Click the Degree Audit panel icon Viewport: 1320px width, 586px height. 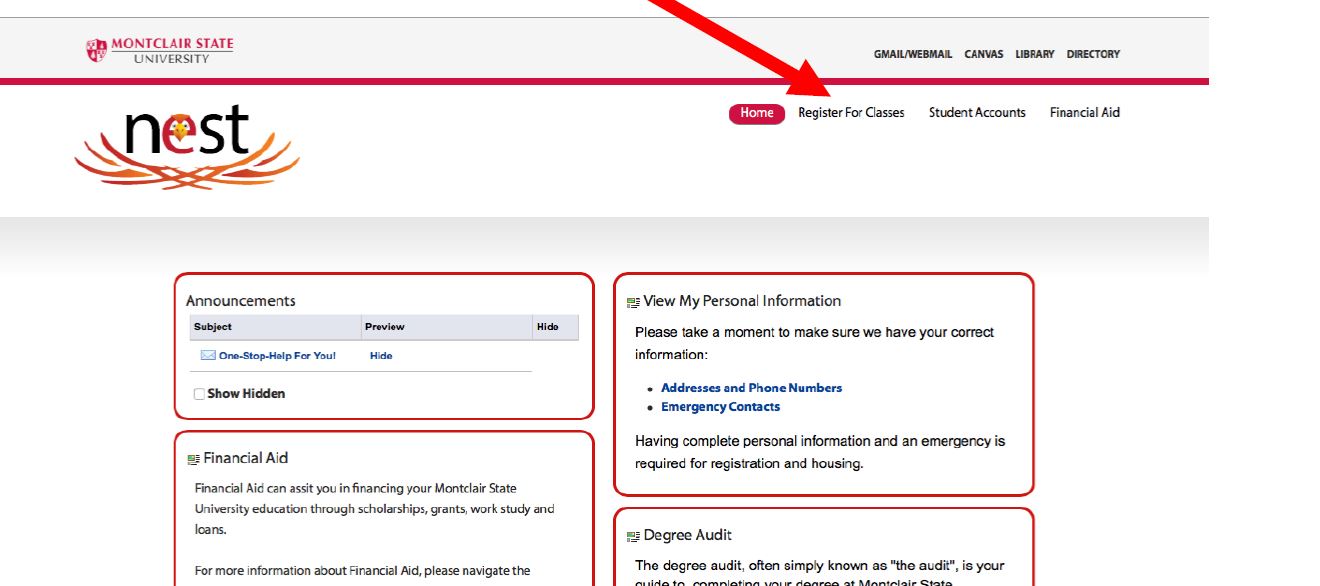tap(633, 536)
